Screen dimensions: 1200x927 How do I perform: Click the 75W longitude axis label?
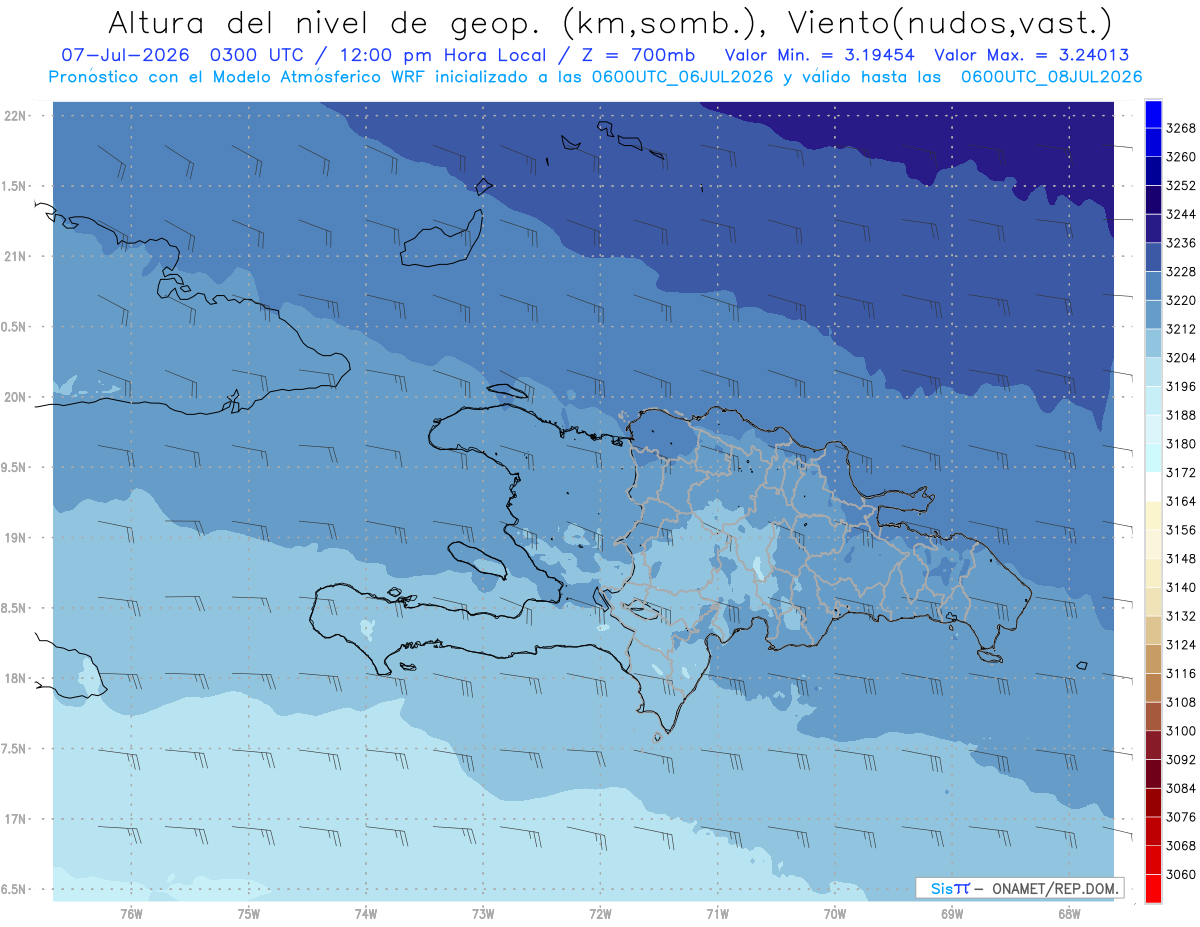point(249,914)
